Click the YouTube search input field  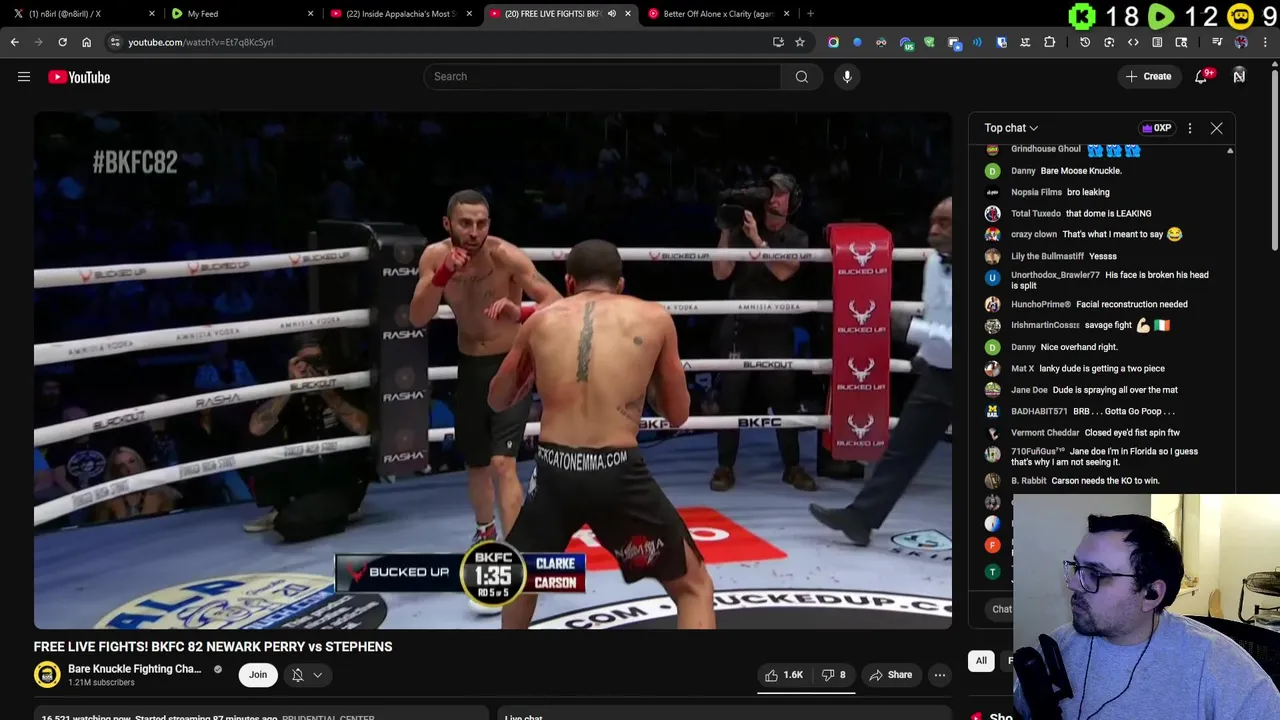602,76
